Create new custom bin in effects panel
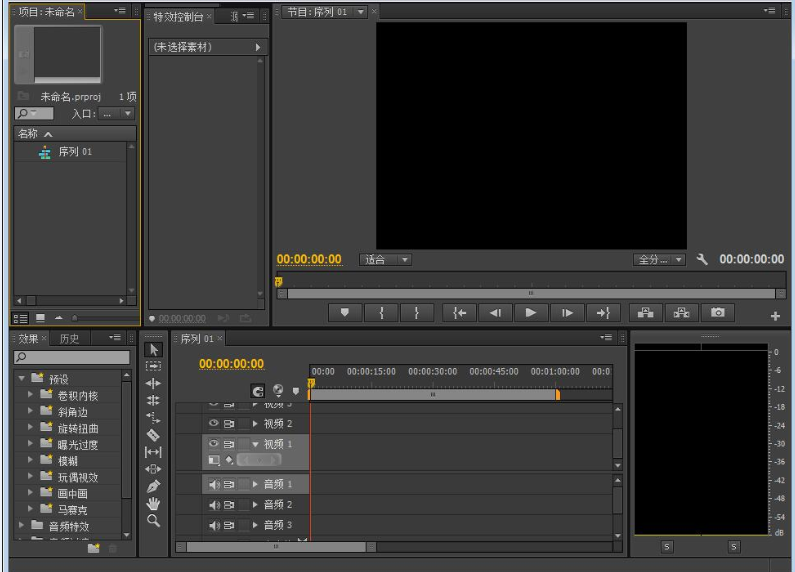The width and height of the screenshot is (795, 572). point(94,548)
